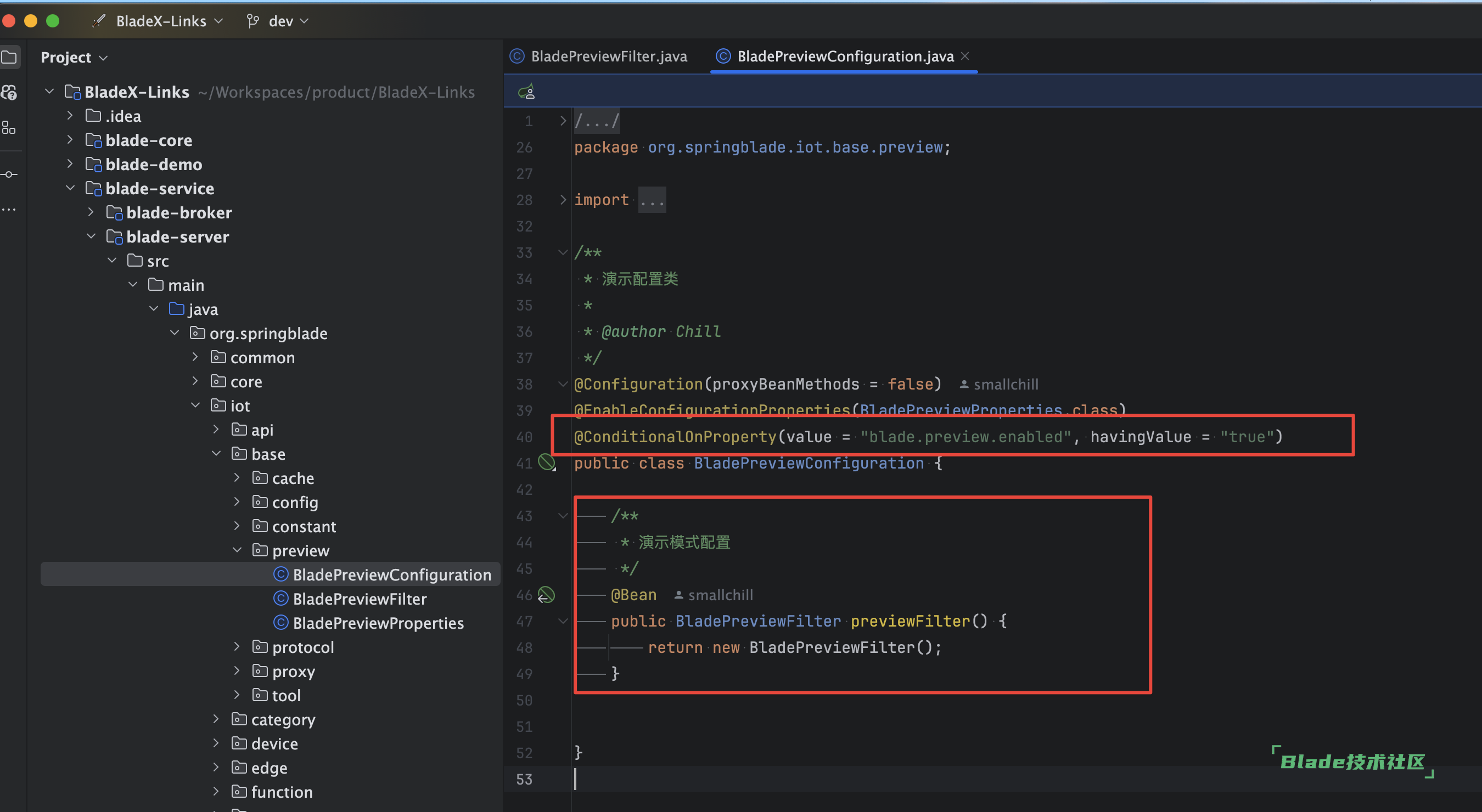Click the smallchill author hint on line 38
The image size is (1482, 812).
1000,385
